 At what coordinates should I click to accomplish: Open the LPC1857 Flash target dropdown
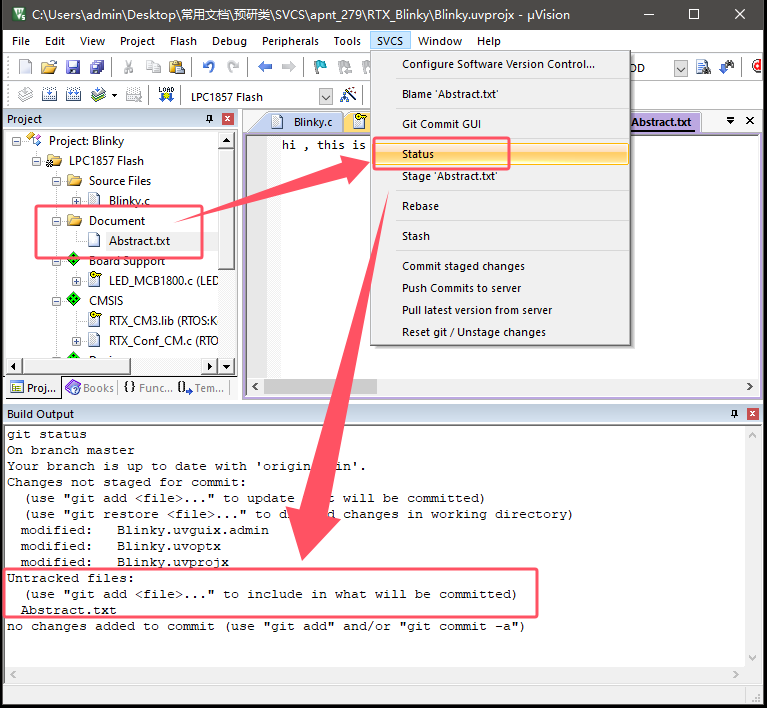(326, 97)
